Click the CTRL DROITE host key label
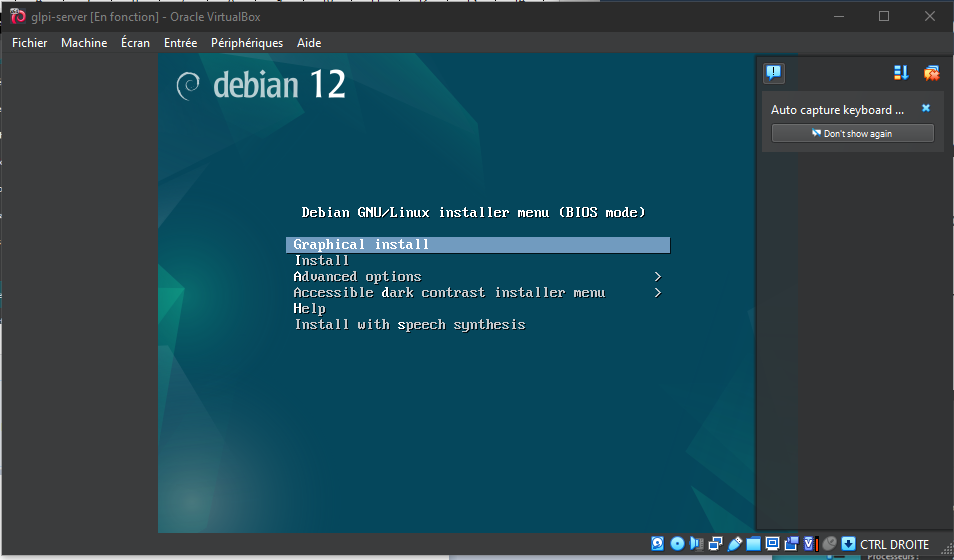954x560 pixels. pos(894,544)
